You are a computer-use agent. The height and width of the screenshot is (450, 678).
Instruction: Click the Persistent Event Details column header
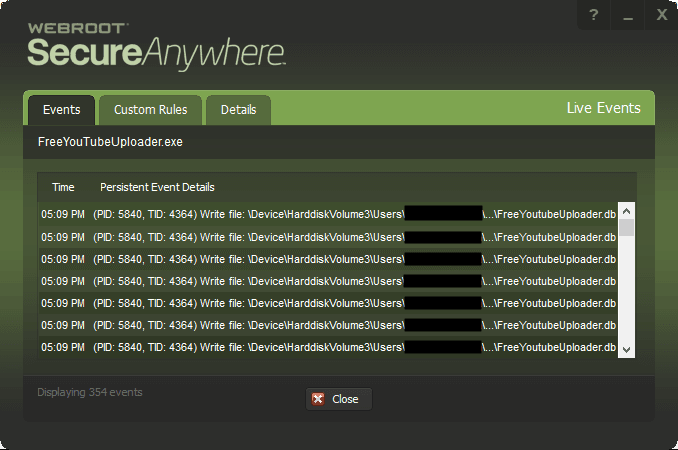(157, 187)
